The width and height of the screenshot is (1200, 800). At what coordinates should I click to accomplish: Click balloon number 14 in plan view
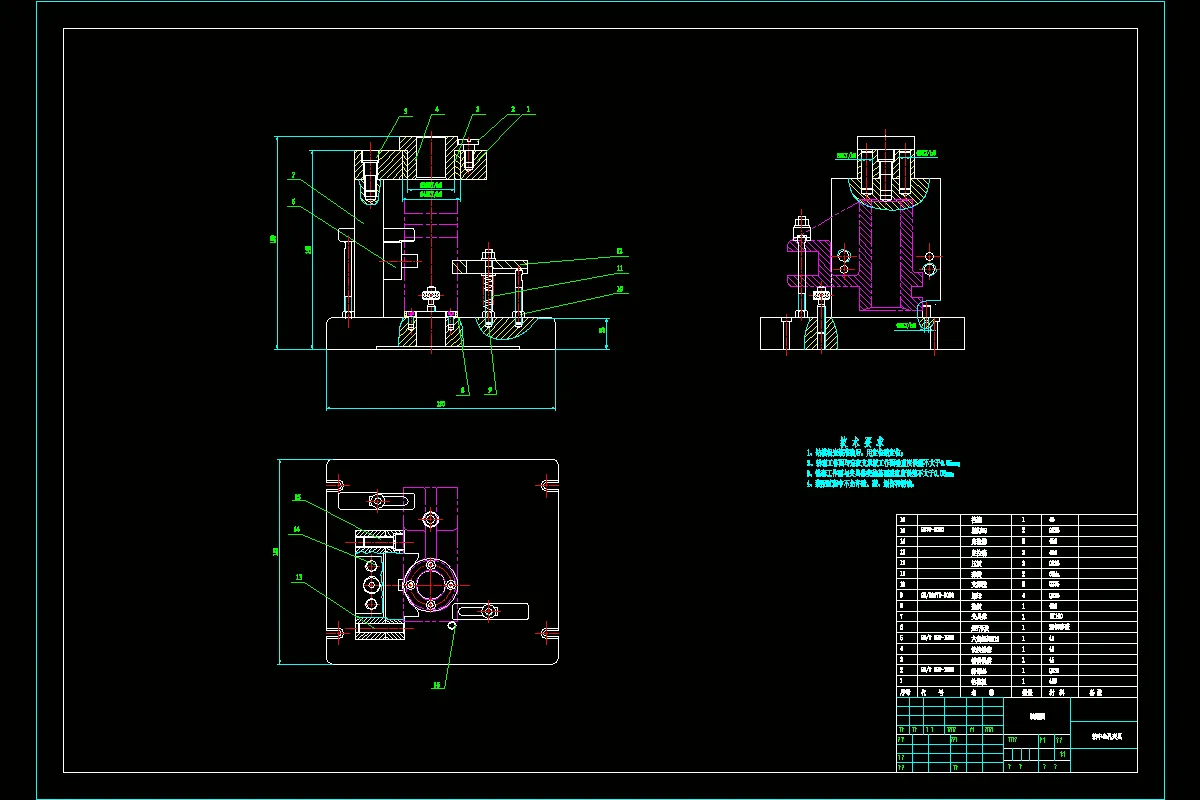pyautogui.click(x=297, y=529)
